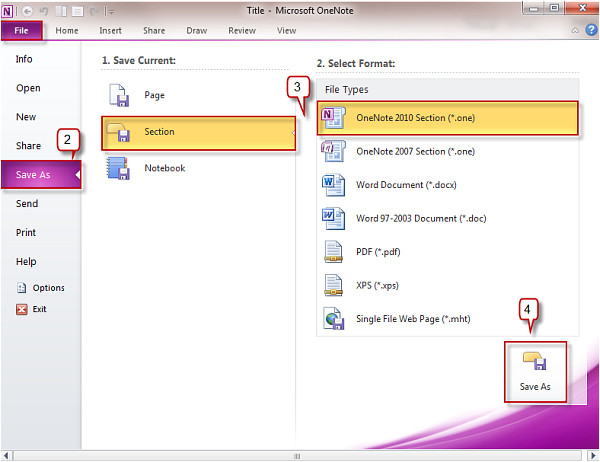
Task: Click the horizontal scrollbar right arrow
Action: tap(593, 456)
